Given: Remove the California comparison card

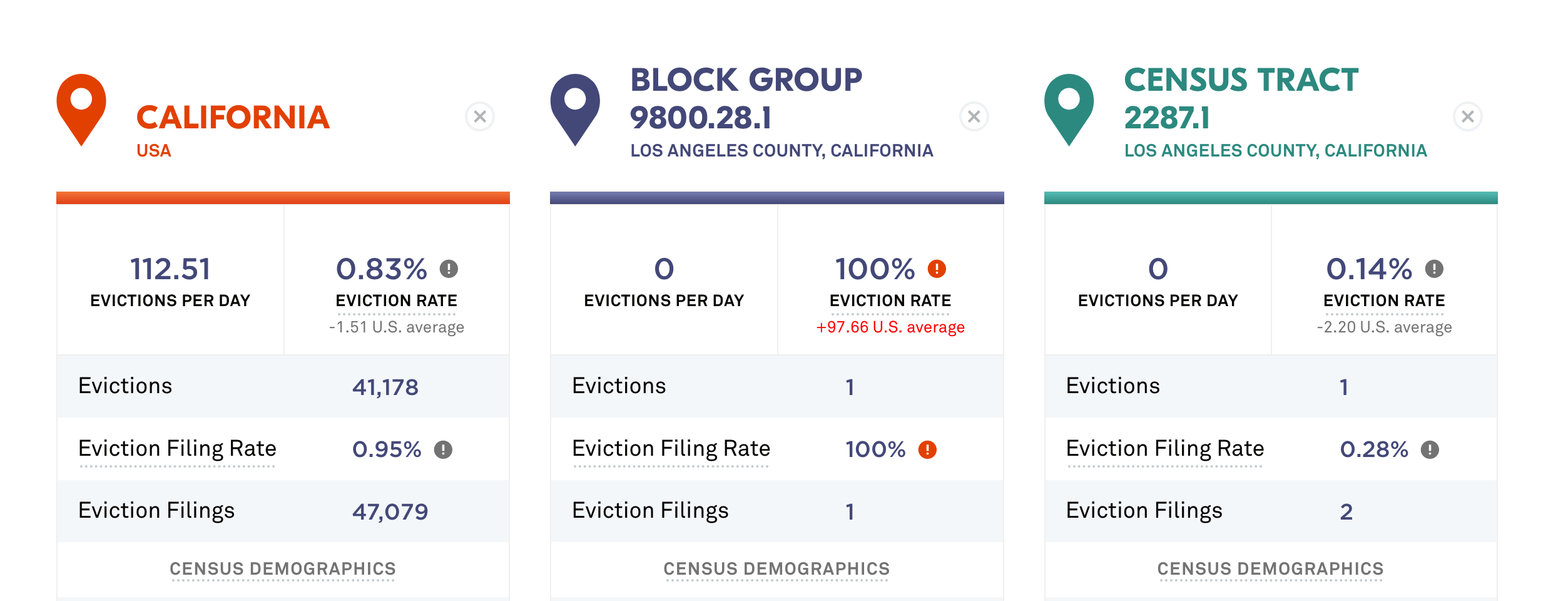Looking at the screenshot, I should [x=479, y=115].
